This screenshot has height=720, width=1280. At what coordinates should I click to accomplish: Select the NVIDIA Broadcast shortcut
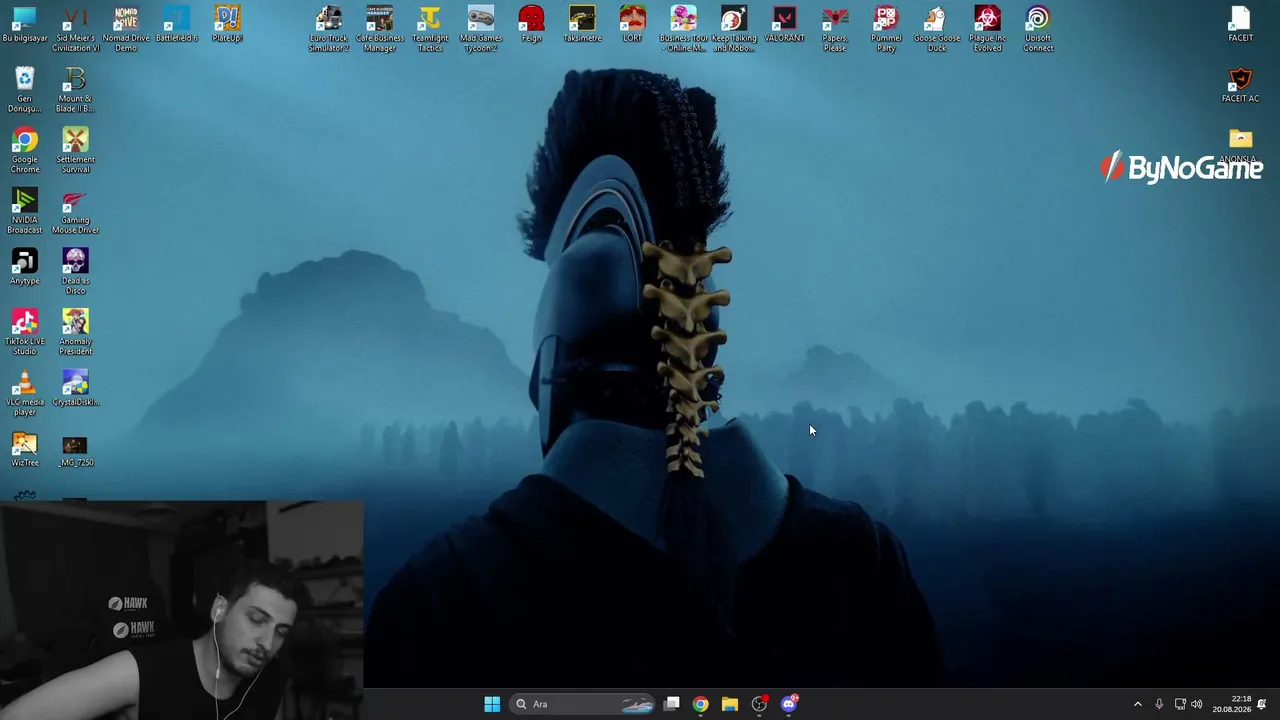click(x=25, y=211)
